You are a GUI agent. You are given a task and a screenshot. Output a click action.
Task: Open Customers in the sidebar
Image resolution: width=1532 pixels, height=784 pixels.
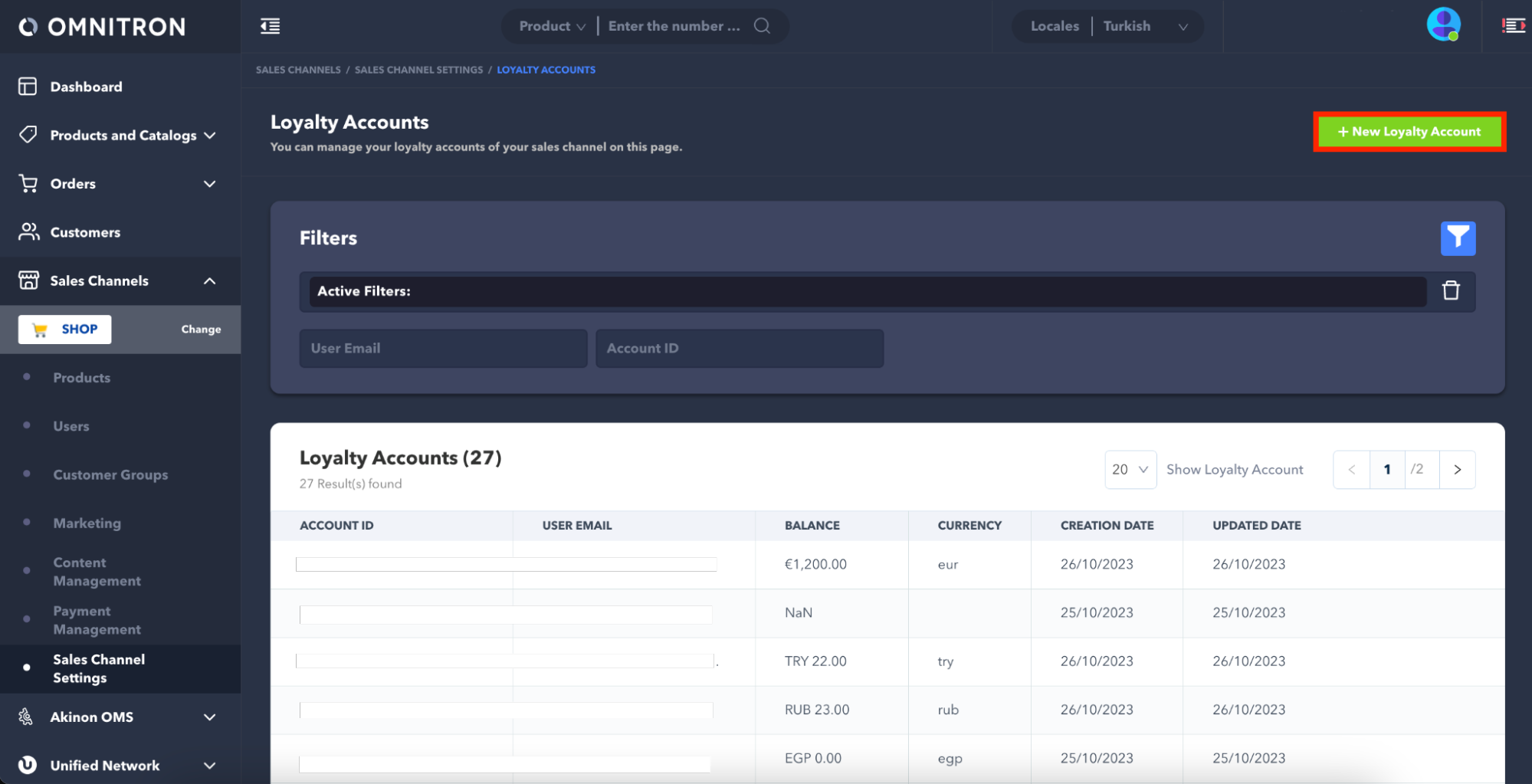[x=85, y=232]
